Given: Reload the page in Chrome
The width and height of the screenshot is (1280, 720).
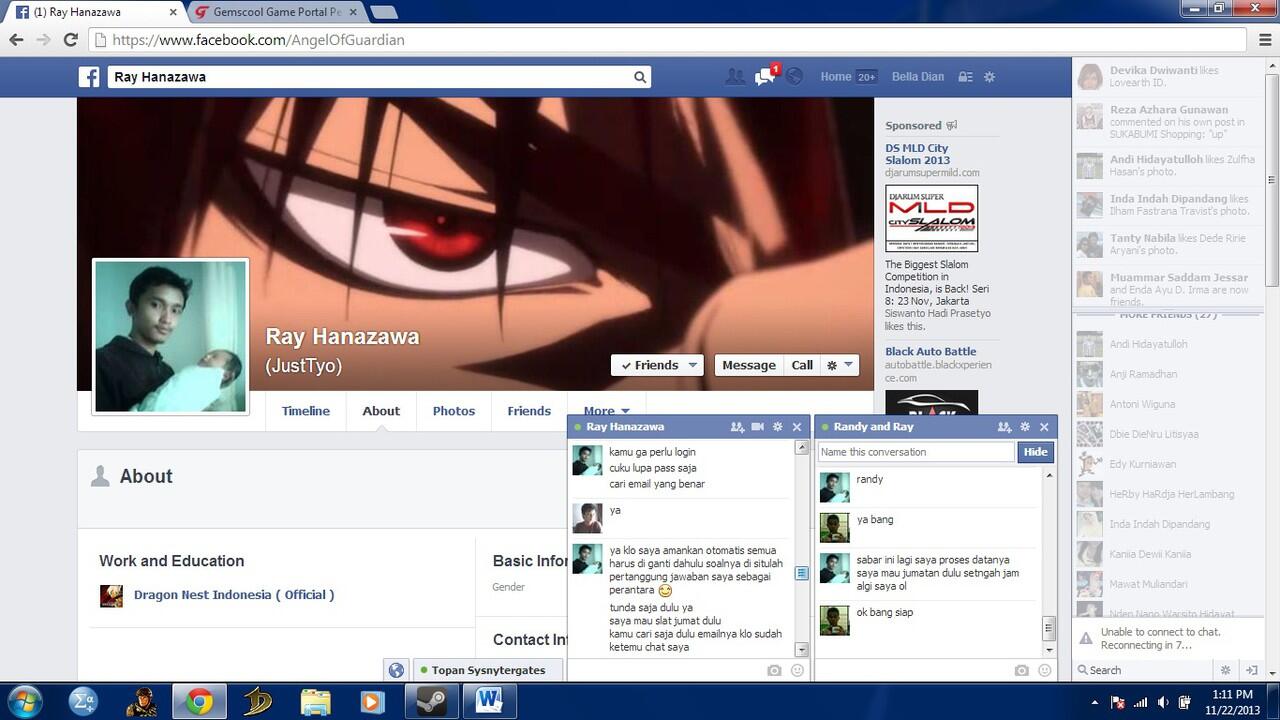Looking at the screenshot, I should click(70, 40).
